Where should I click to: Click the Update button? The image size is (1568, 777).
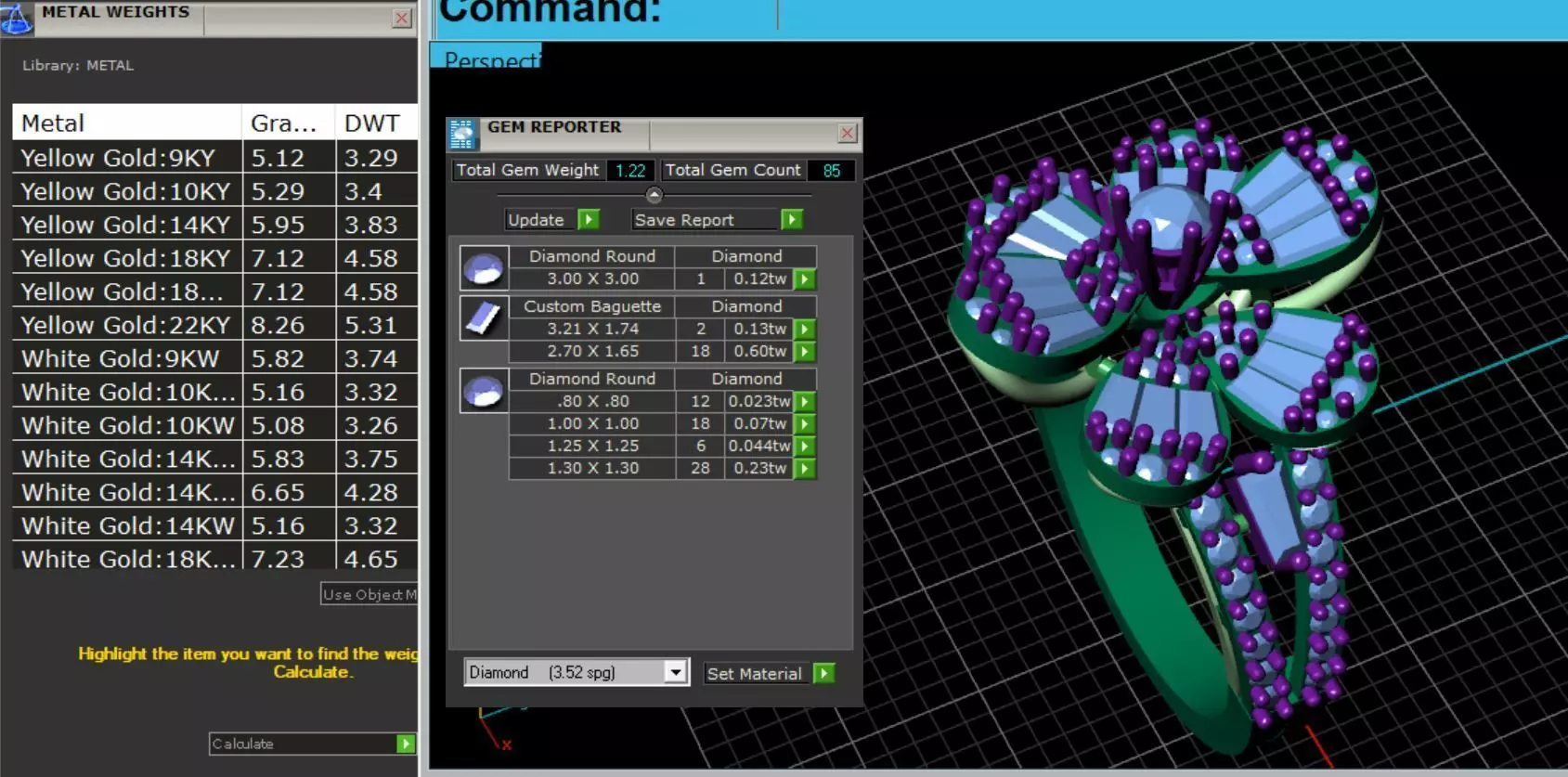[541, 220]
